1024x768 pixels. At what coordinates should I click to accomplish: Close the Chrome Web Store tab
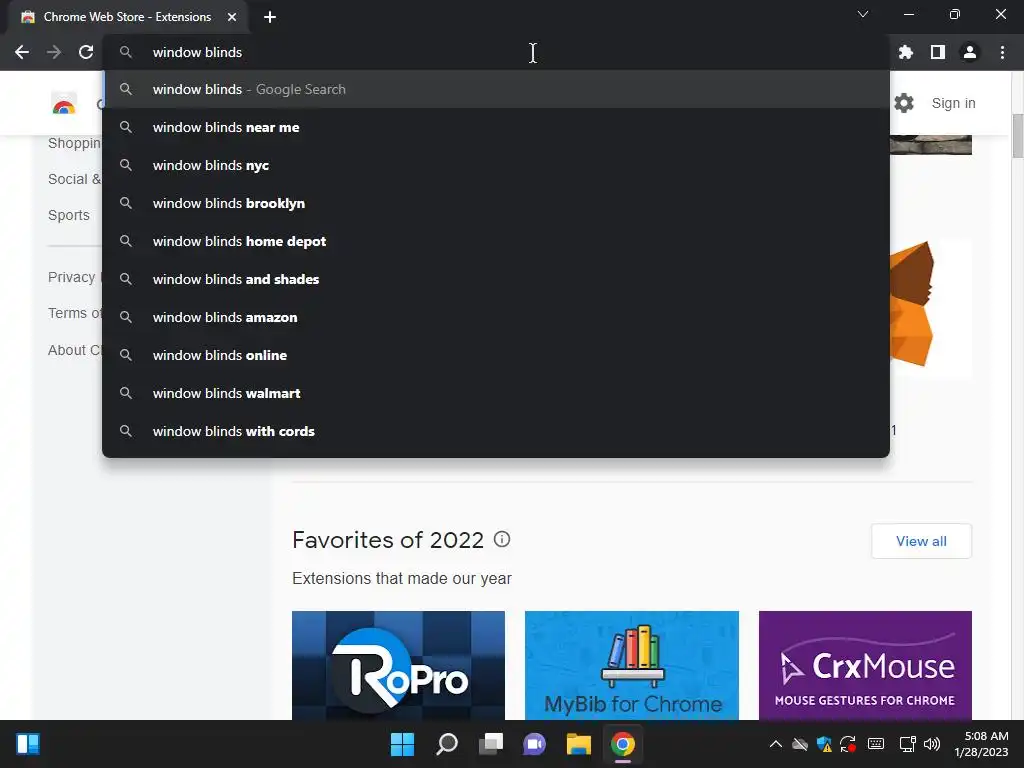coord(232,17)
